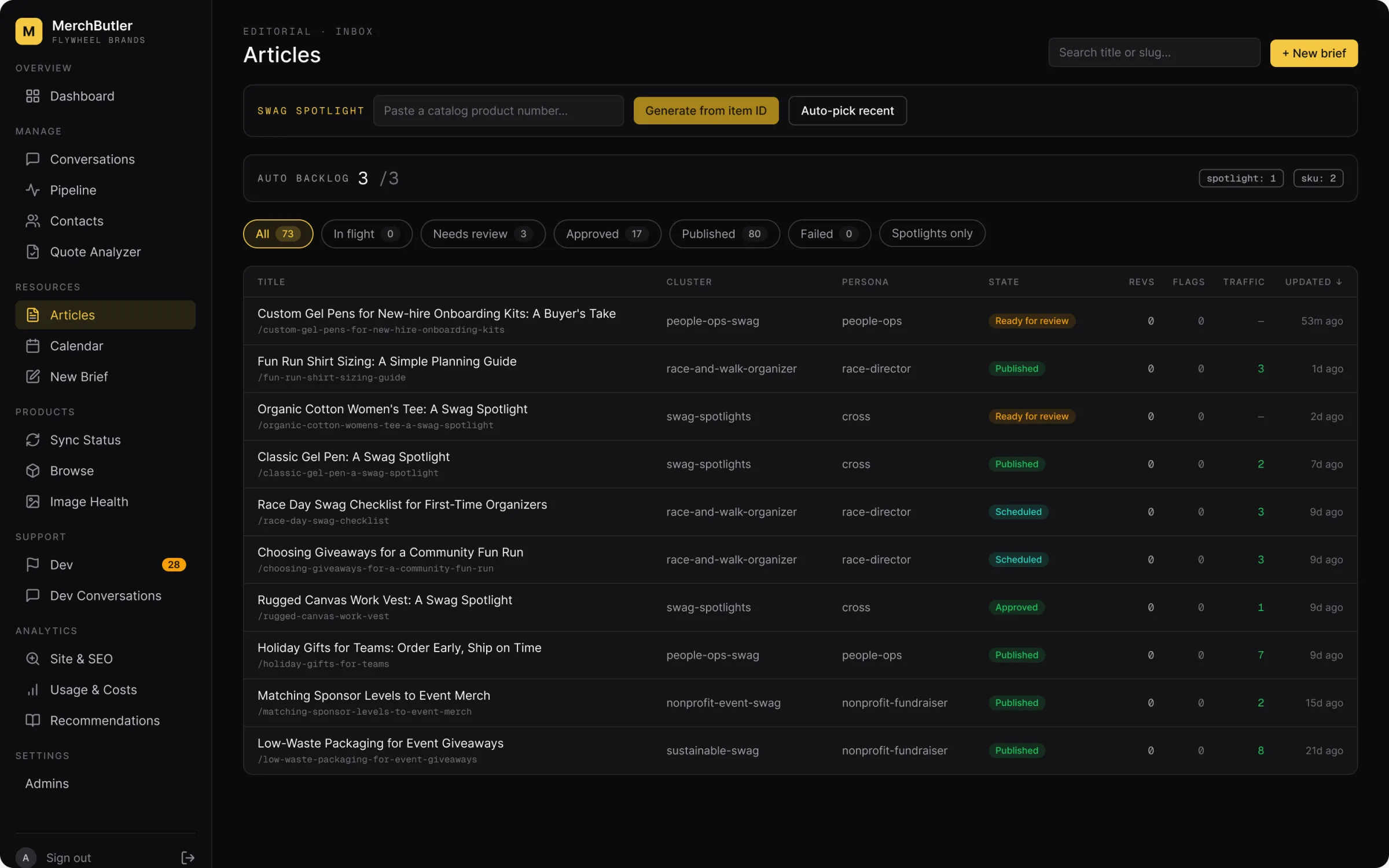Click the Conversations chat bubble icon
This screenshot has height=868, width=1389.
[32, 159]
